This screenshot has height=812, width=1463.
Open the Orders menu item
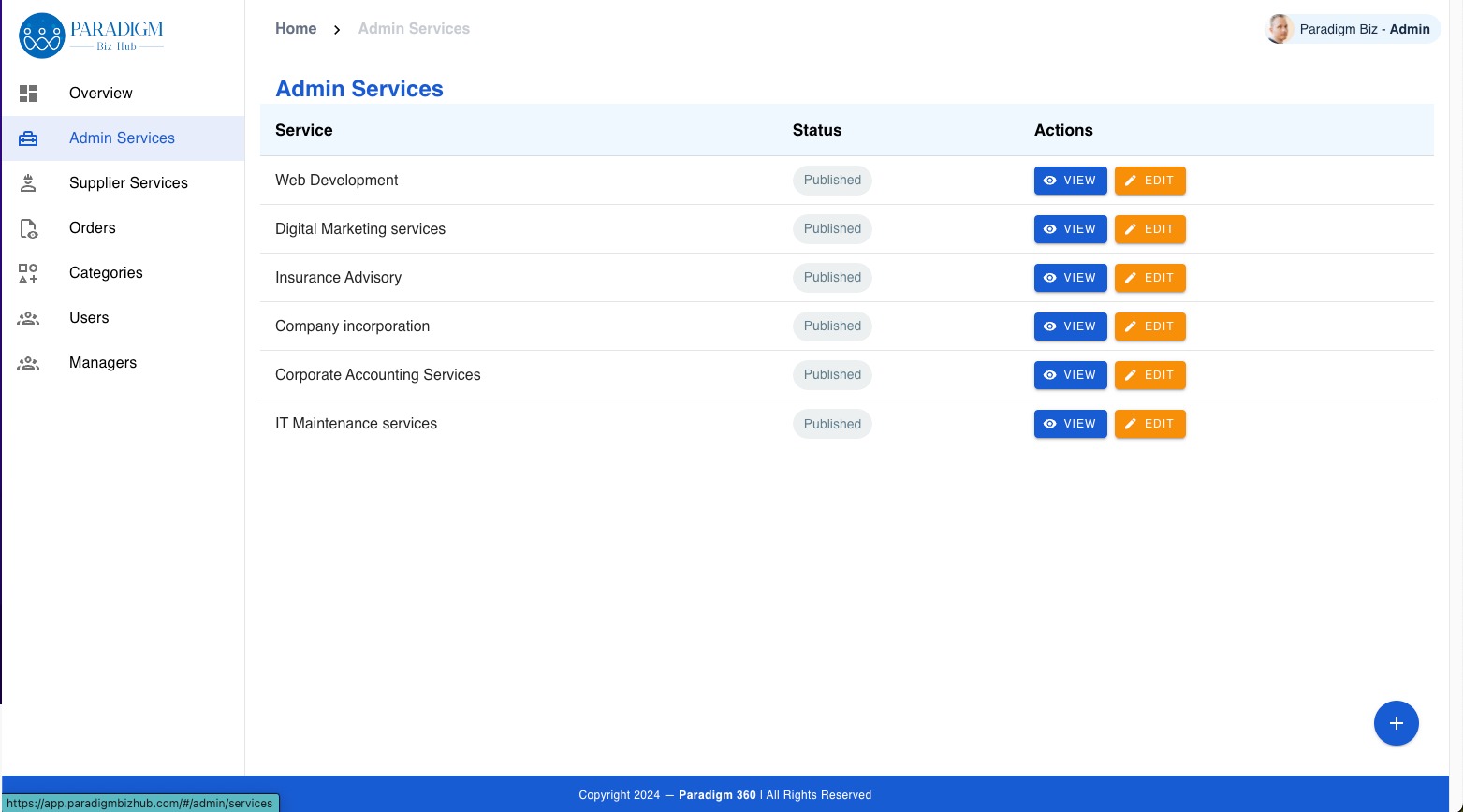click(x=93, y=228)
